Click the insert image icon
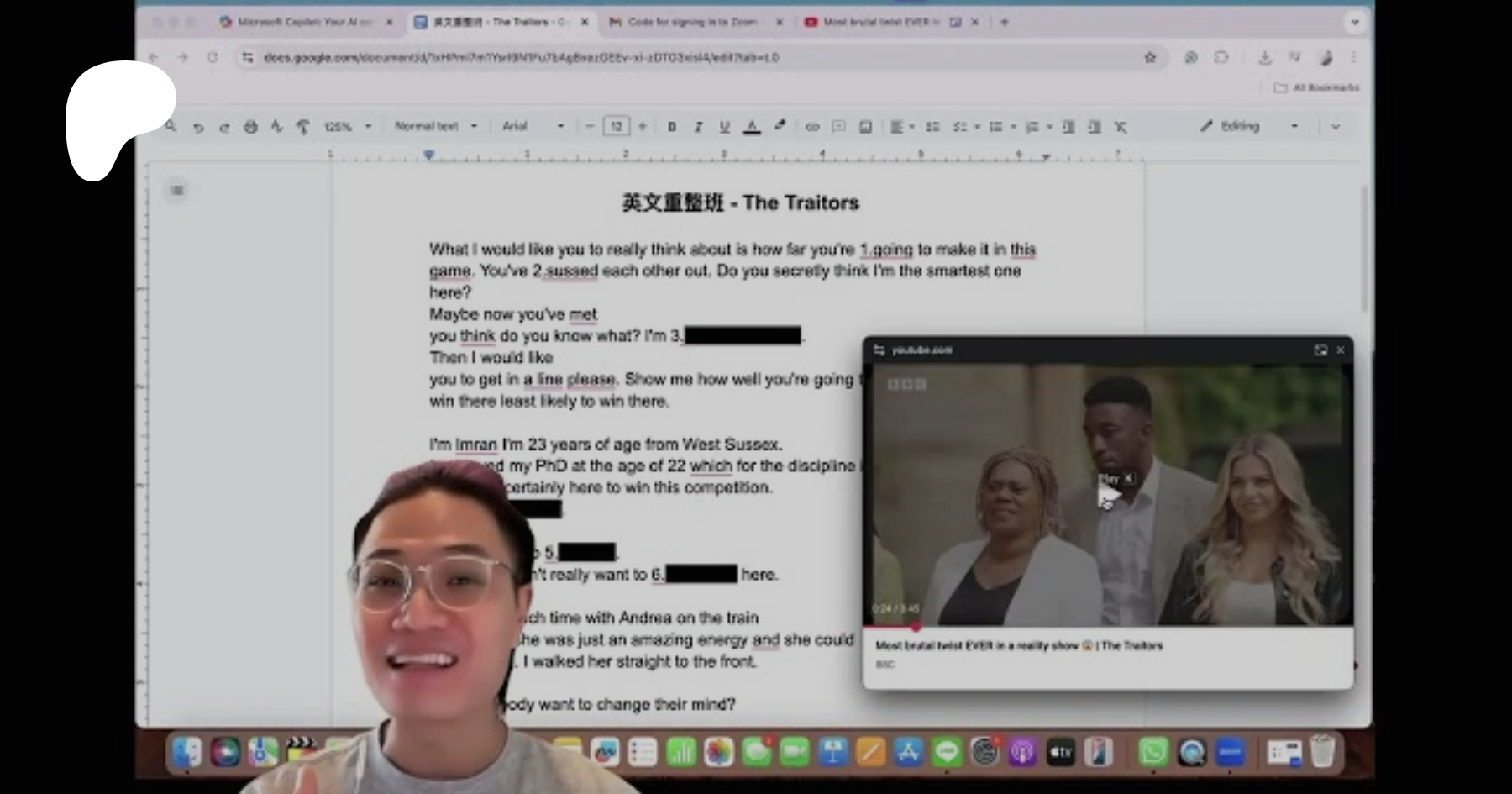Screen dimensions: 1512x794 click(865, 127)
